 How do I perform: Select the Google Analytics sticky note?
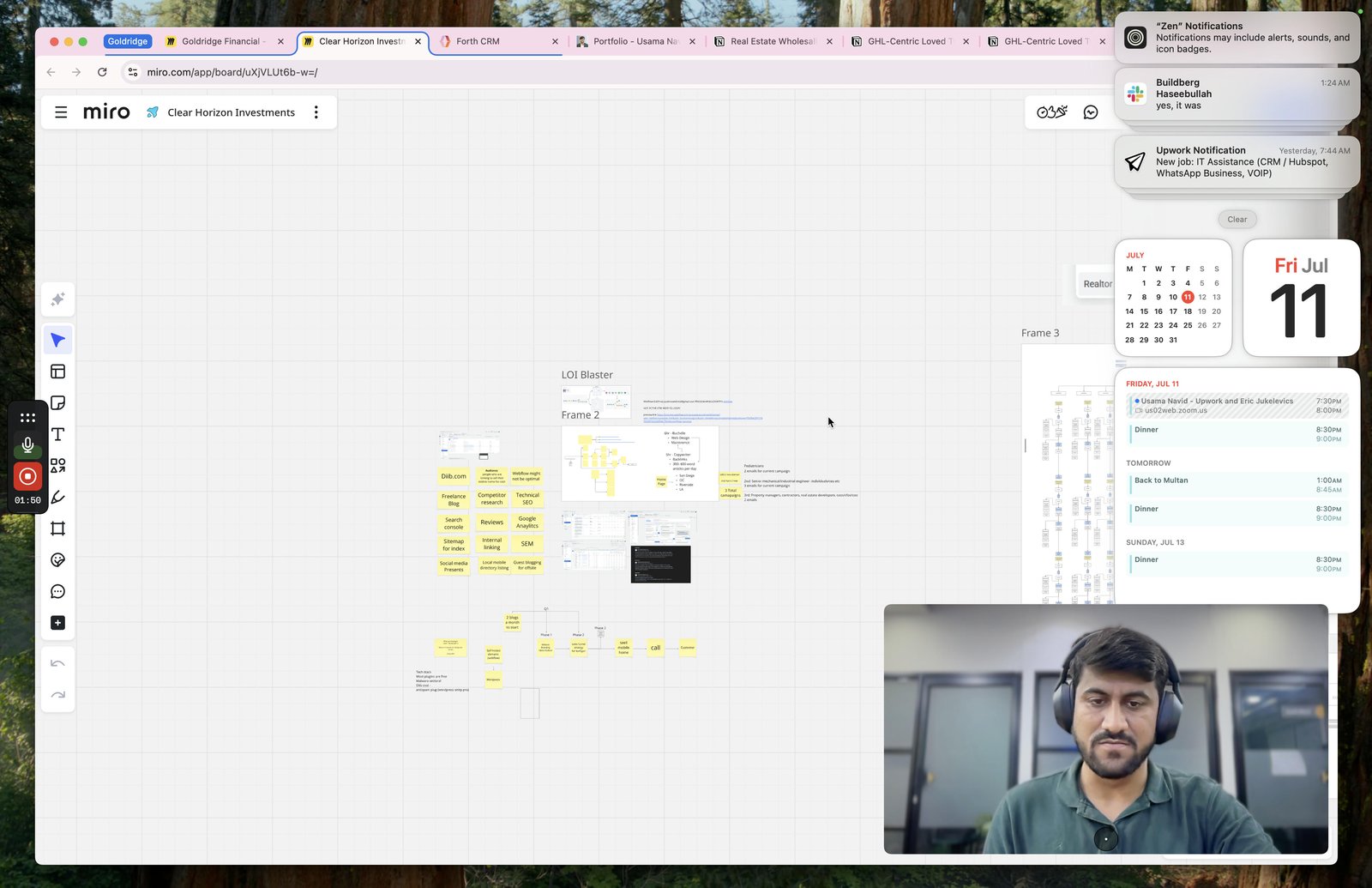tap(527, 522)
